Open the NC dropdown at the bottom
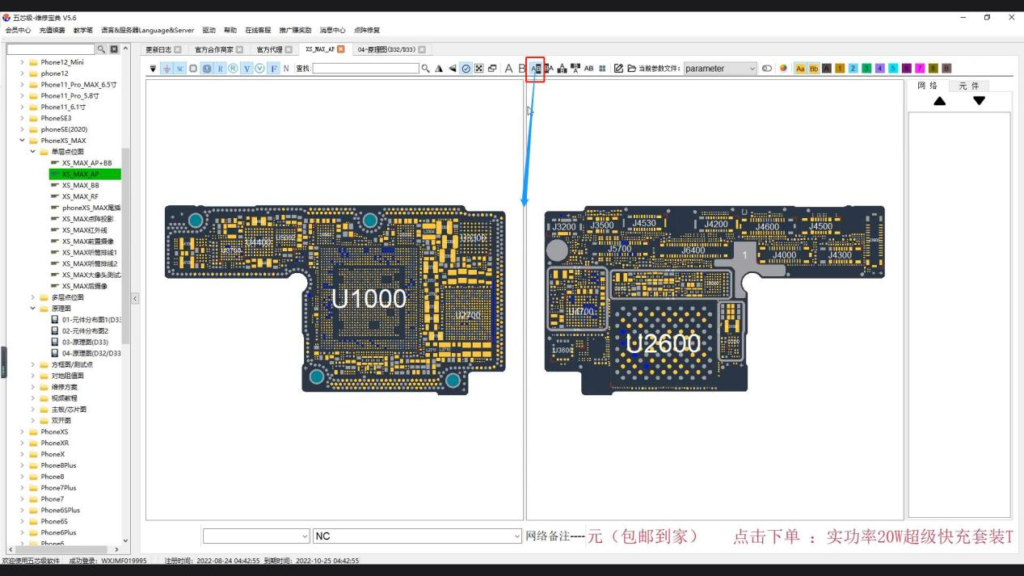The image size is (1024, 576). coord(417,536)
